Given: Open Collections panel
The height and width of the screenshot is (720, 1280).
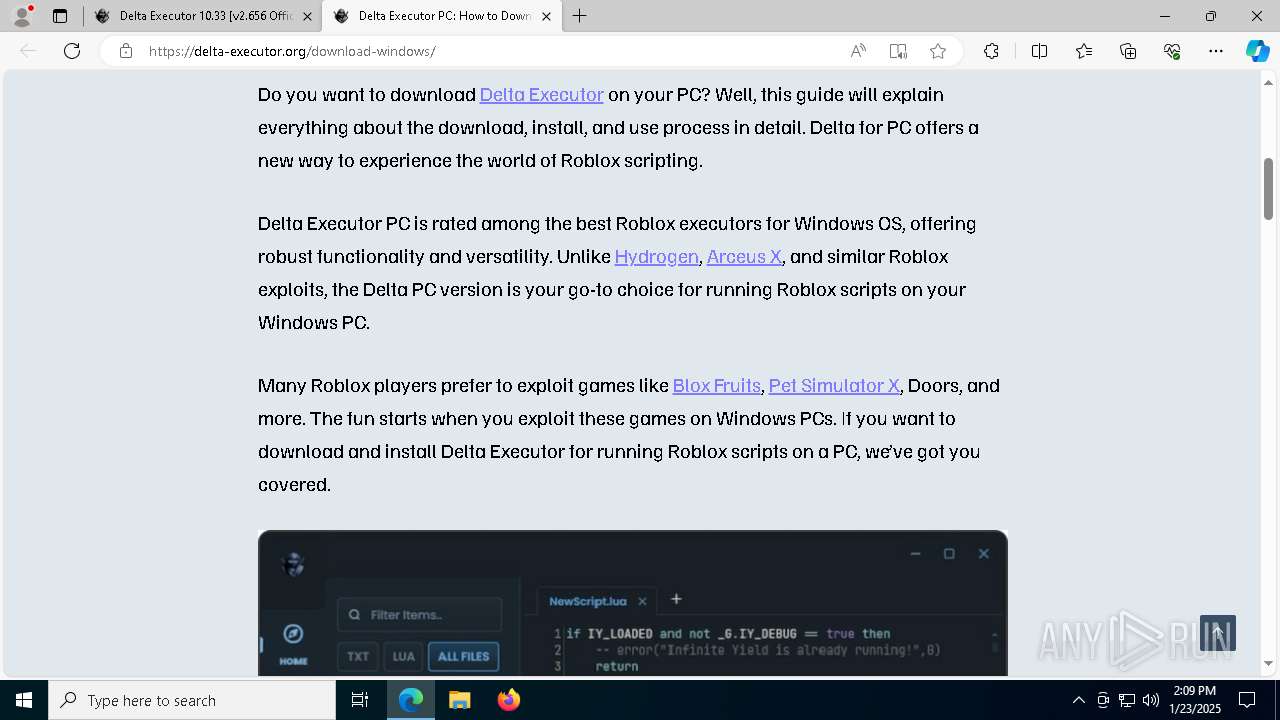Looking at the screenshot, I should (1128, 51).
